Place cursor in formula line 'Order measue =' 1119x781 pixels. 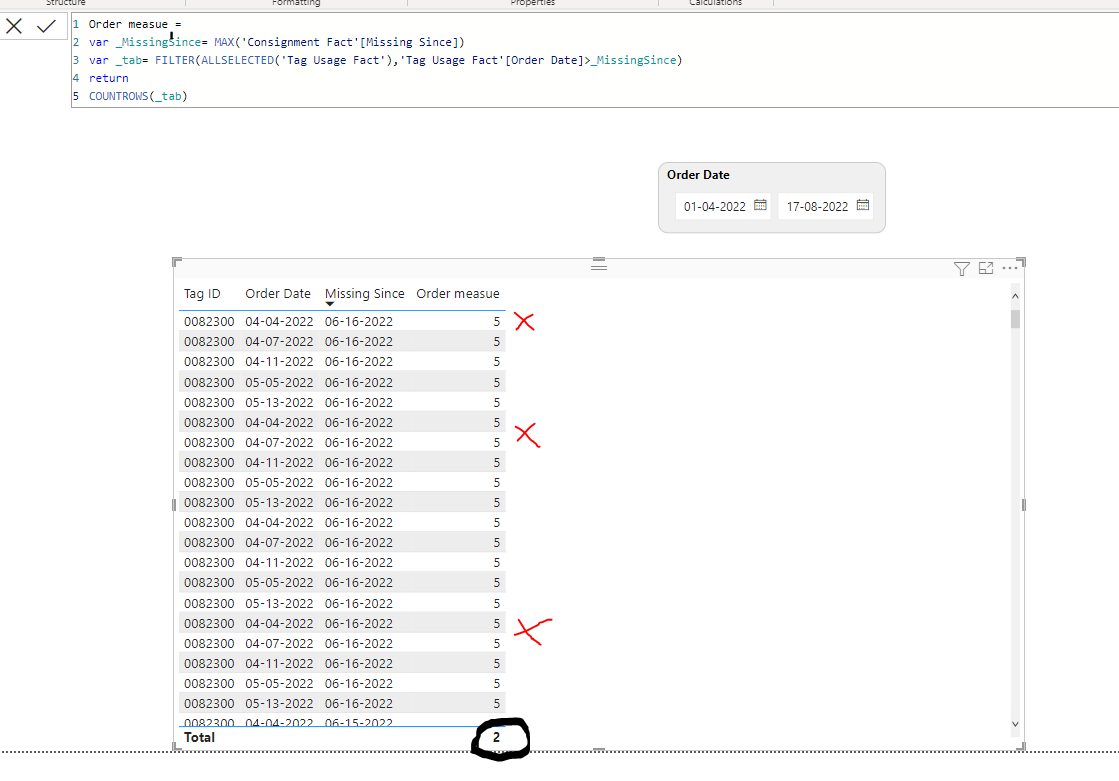135,24
